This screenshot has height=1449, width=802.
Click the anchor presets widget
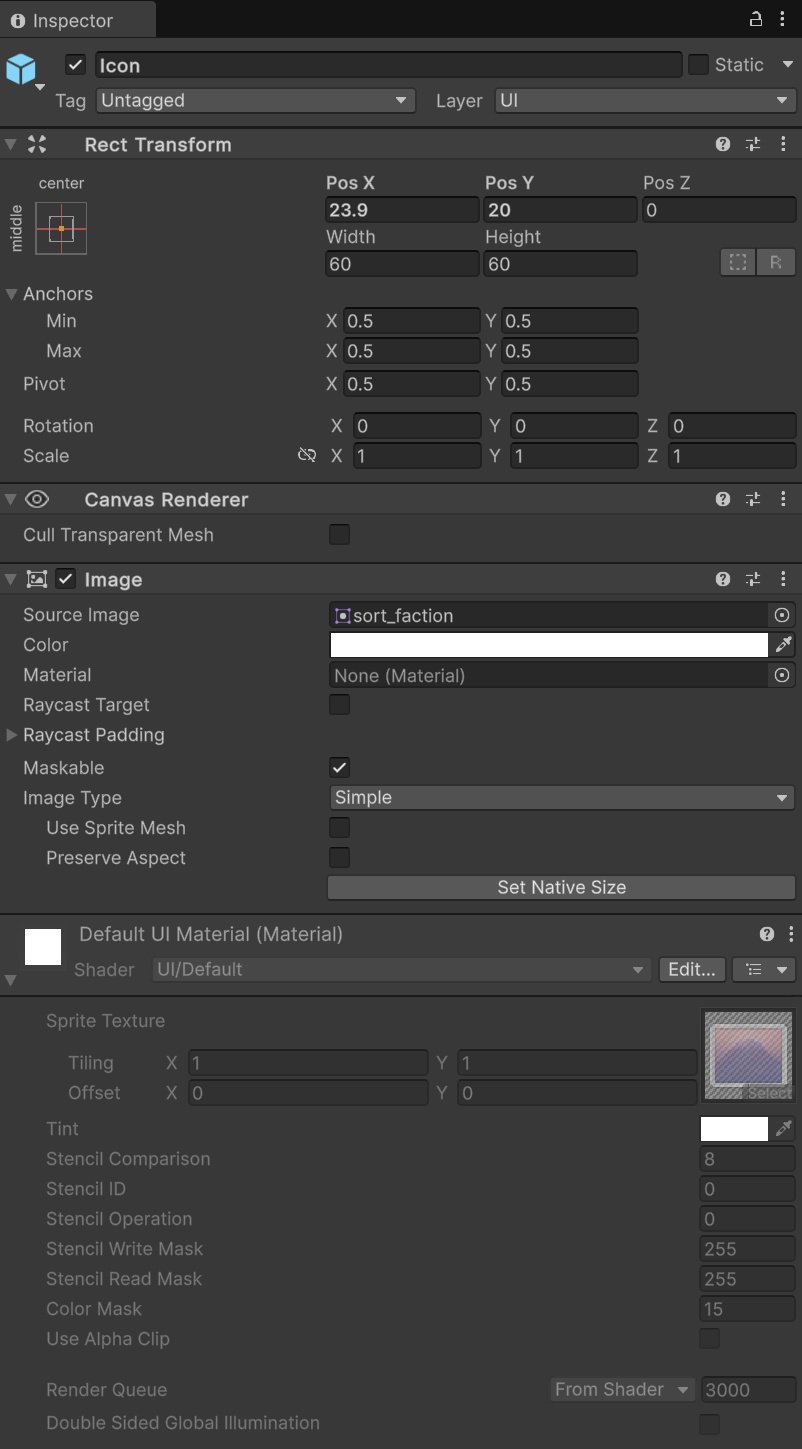[x=62, y=228]
